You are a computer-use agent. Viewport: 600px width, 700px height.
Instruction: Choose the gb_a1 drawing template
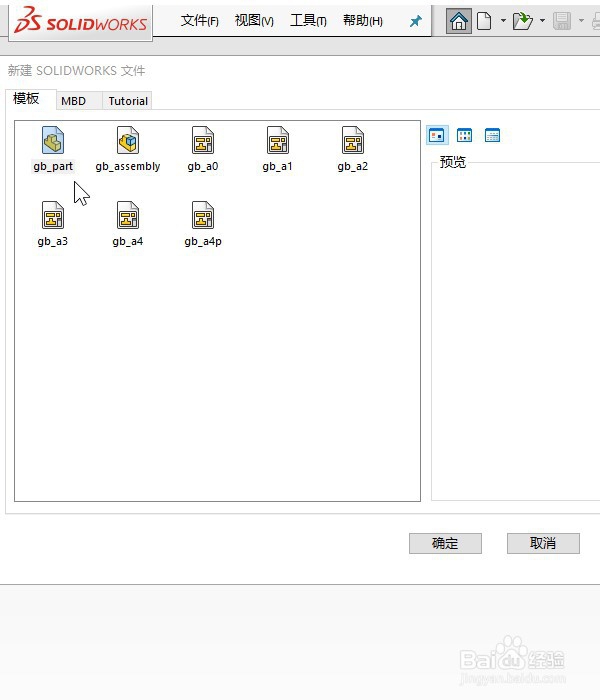coord(278,140)
